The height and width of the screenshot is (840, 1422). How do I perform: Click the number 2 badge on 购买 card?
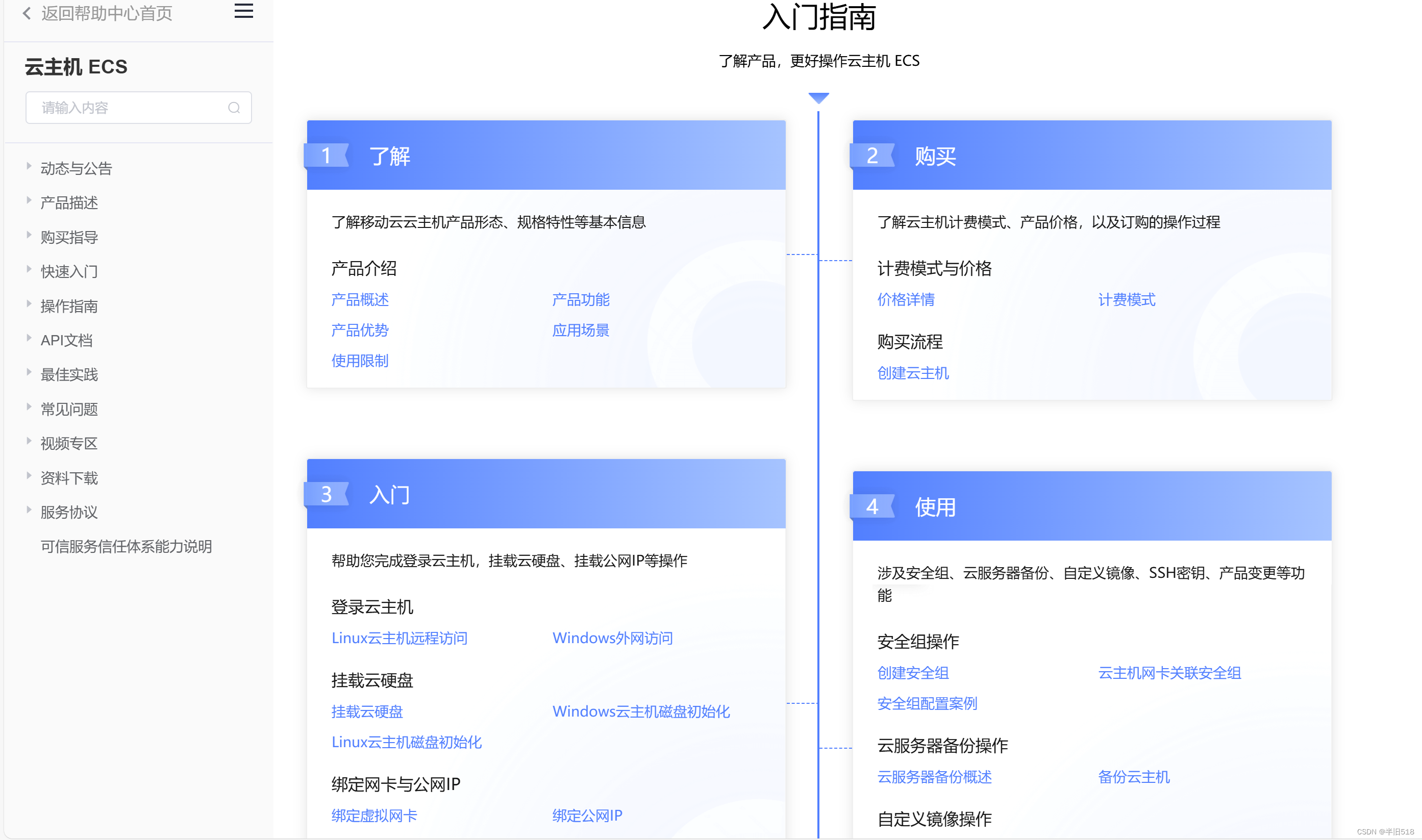(x=872, y=156)
